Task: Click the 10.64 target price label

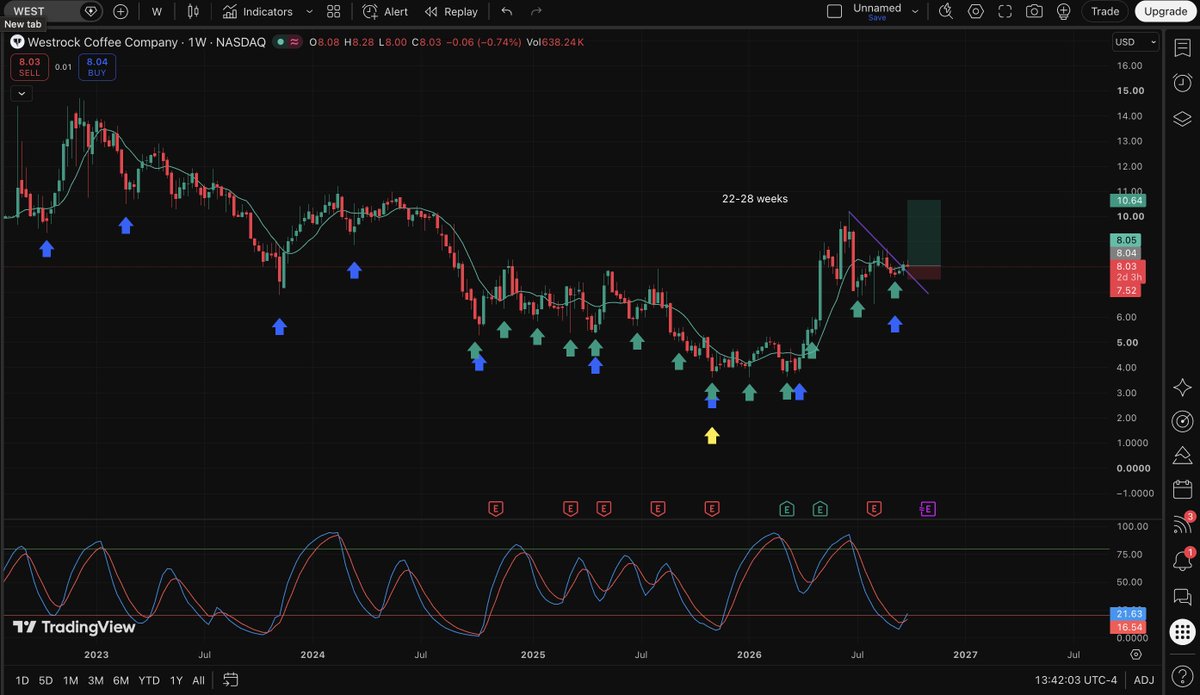Action: coord(1129,200)
